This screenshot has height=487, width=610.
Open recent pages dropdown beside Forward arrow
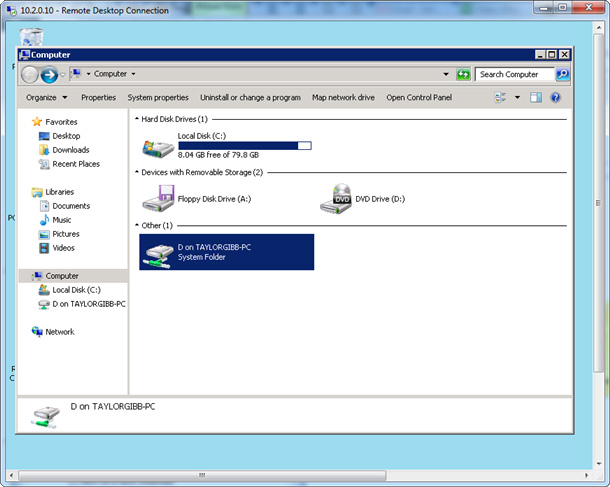(63, 75)
